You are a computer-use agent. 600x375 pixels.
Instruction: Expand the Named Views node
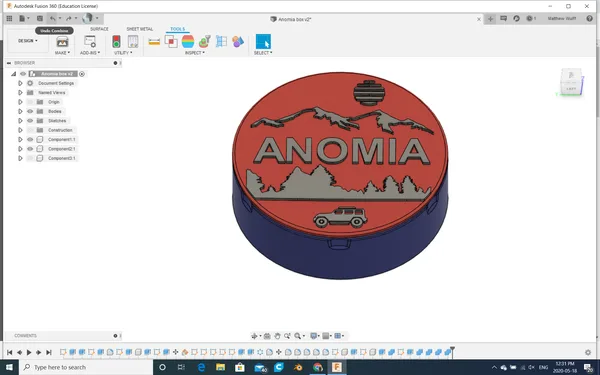20,93
